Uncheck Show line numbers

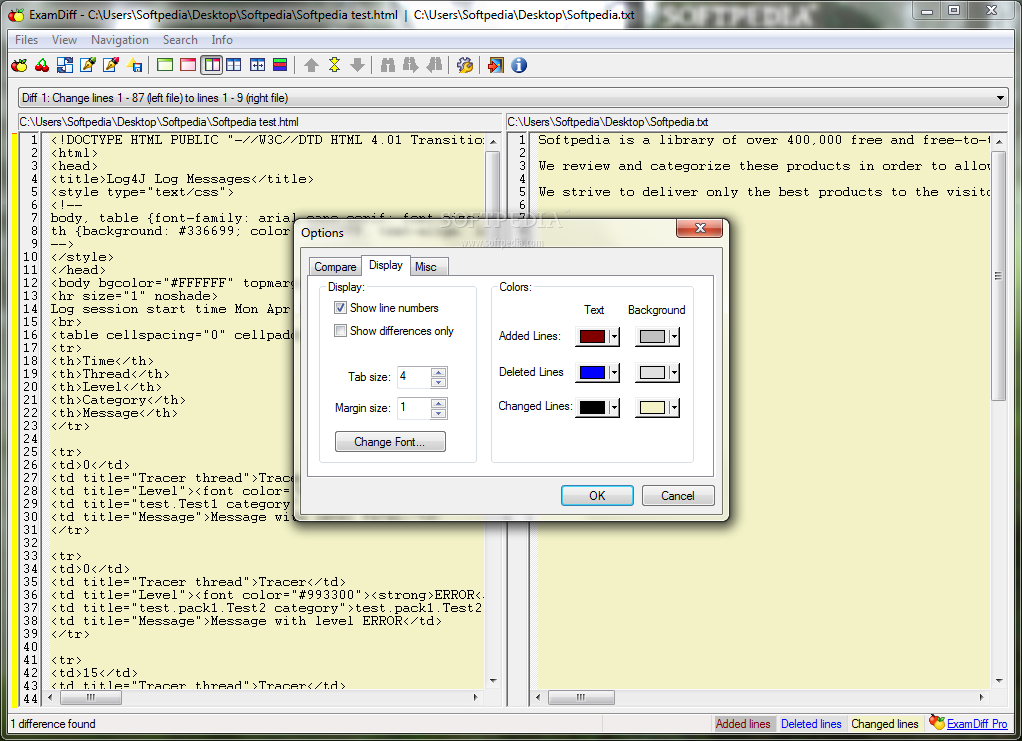(340, 308)
